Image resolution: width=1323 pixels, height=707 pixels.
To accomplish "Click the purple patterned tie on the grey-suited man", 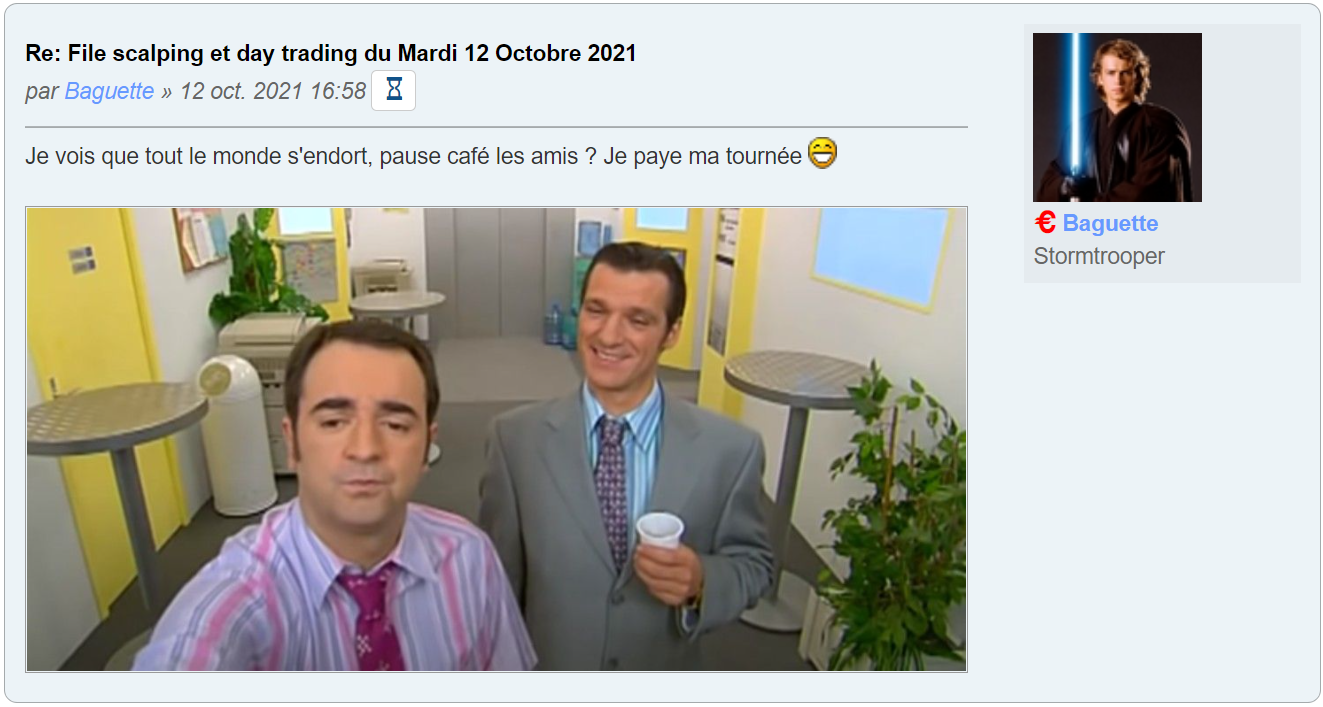I will tap(612, 490).
